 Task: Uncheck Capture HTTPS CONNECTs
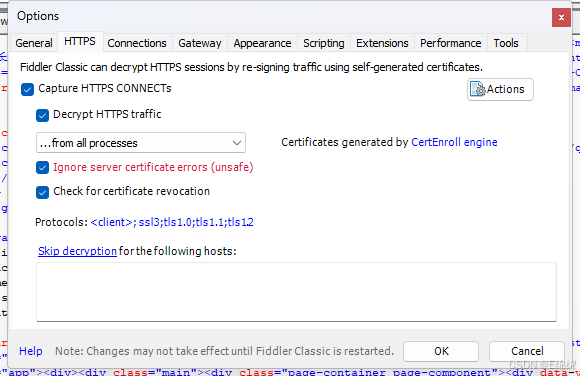pos(27,89)
